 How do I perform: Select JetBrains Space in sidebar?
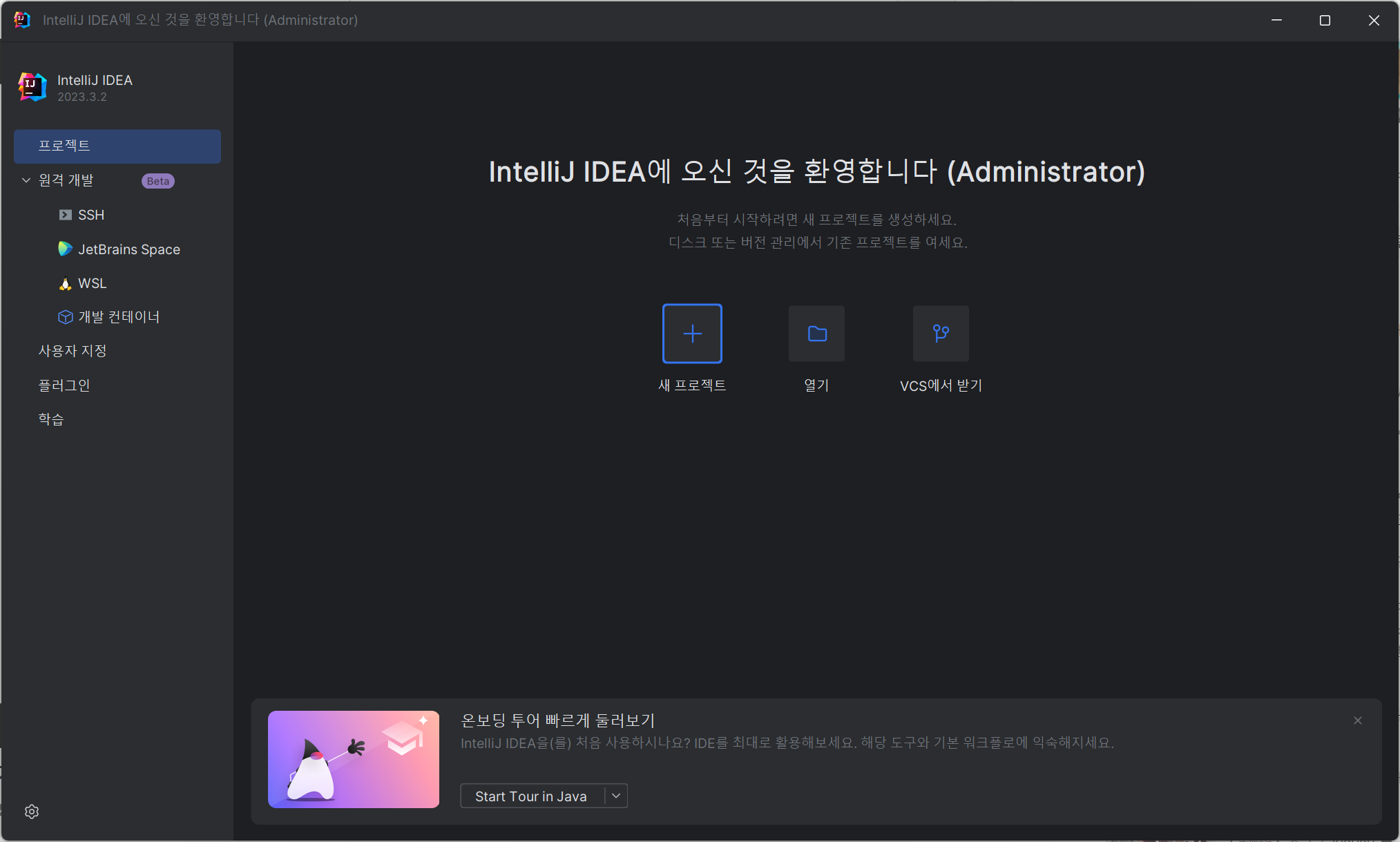click(x=128, y=249)
